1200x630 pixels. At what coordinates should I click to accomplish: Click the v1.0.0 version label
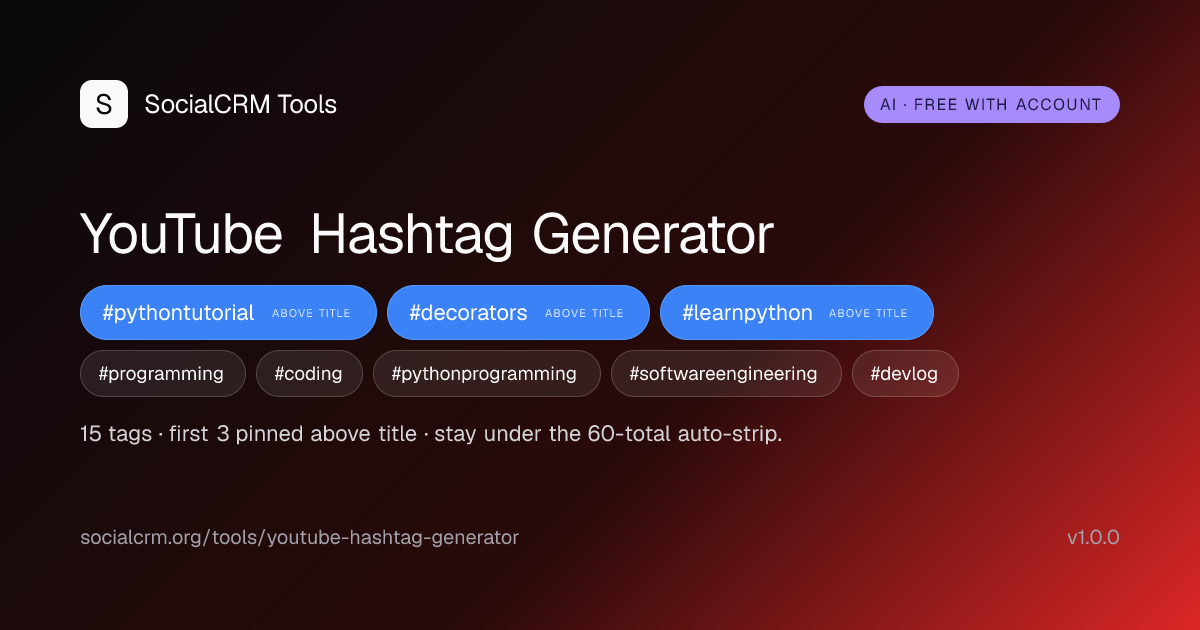point(1093,537)
